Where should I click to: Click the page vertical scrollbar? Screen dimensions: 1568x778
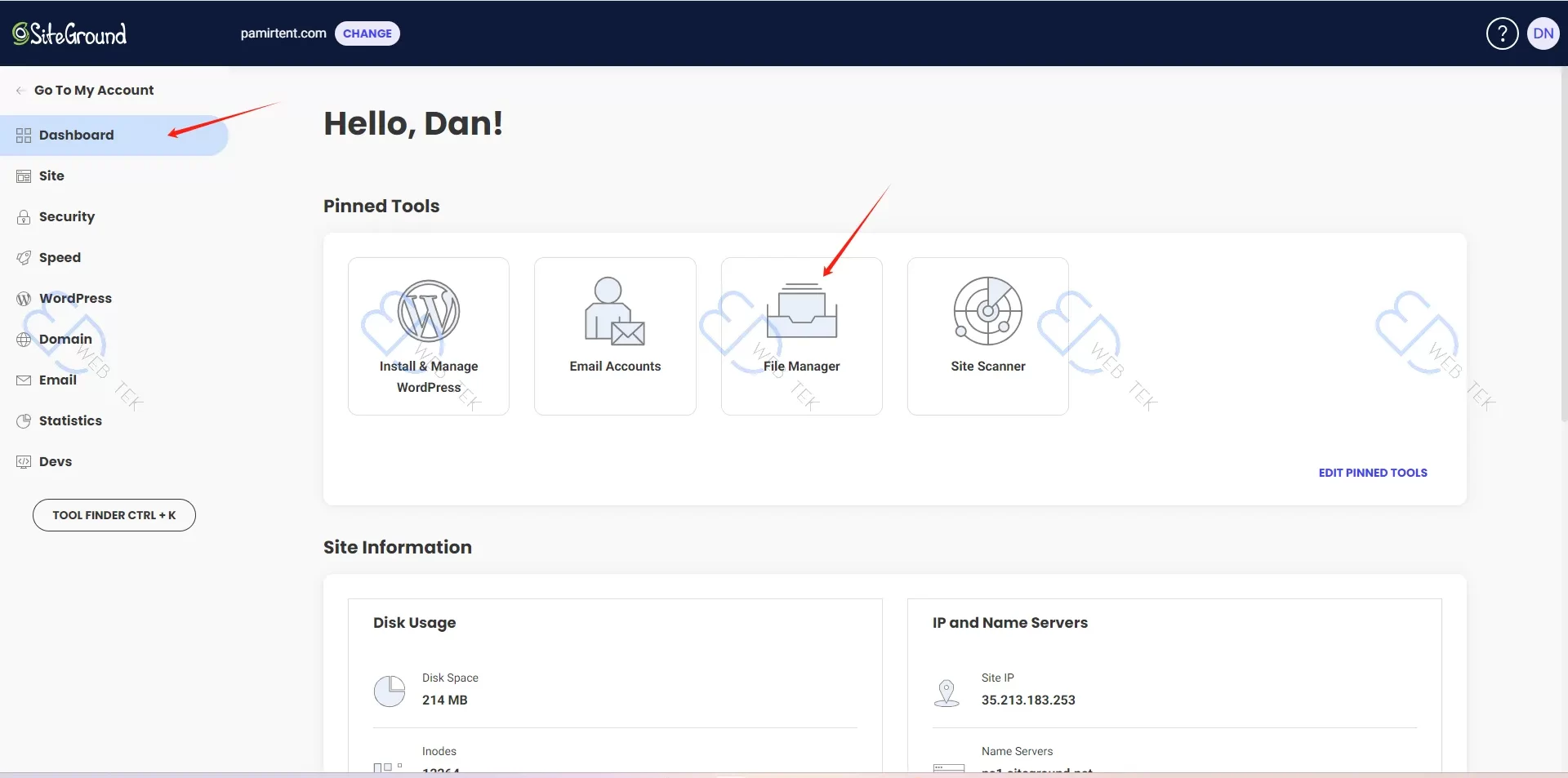pos(1562,245)
